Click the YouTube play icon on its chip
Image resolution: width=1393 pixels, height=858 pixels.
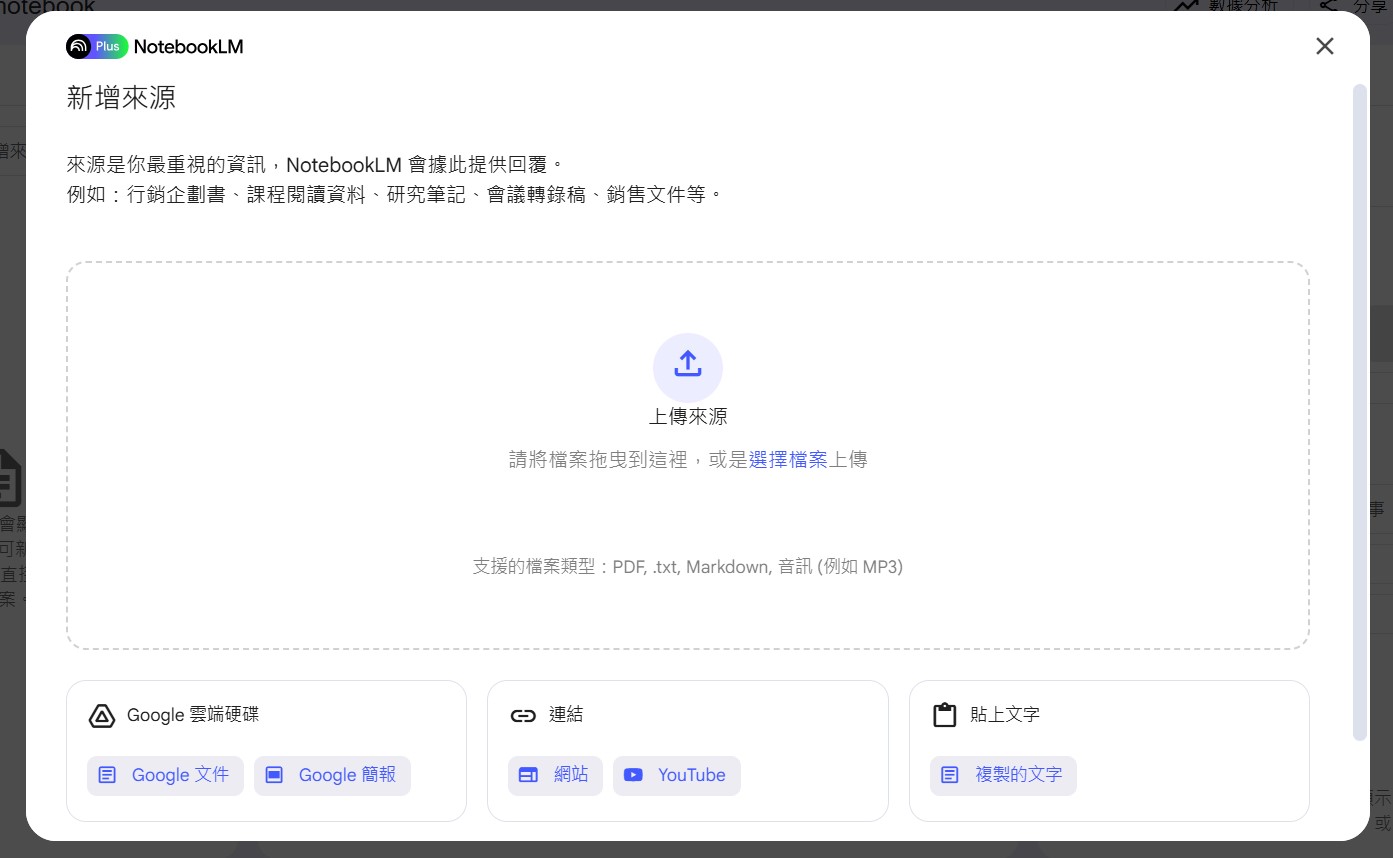(x=633, y=775)
